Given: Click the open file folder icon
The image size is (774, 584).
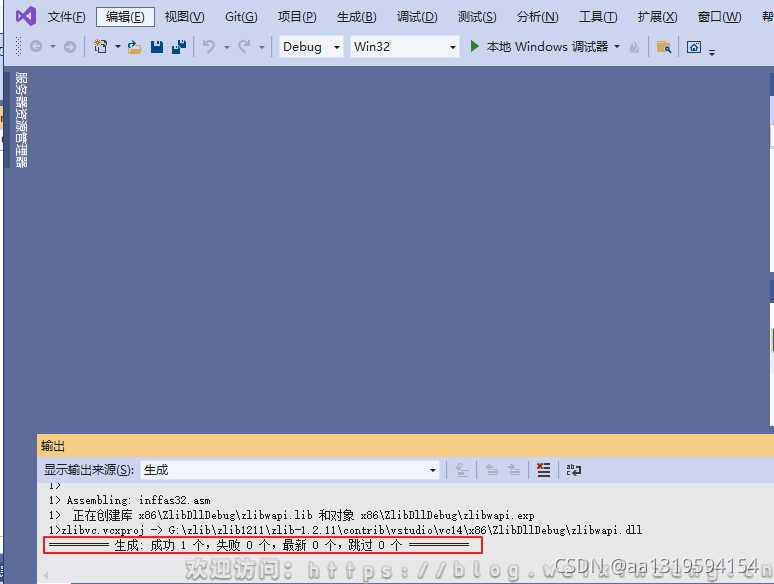Looking at the screenshot, I should click(x=134, y=47).
